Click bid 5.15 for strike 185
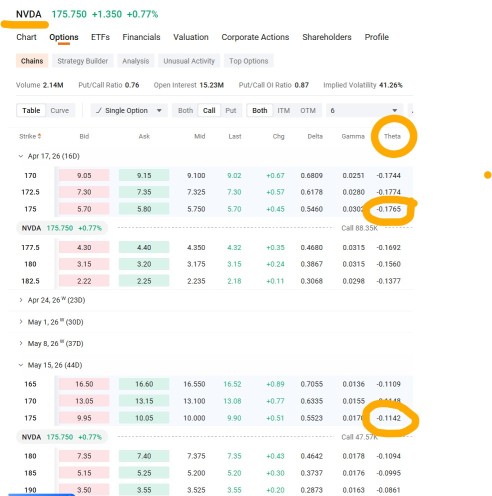The image size is (492, 496). 84,473
